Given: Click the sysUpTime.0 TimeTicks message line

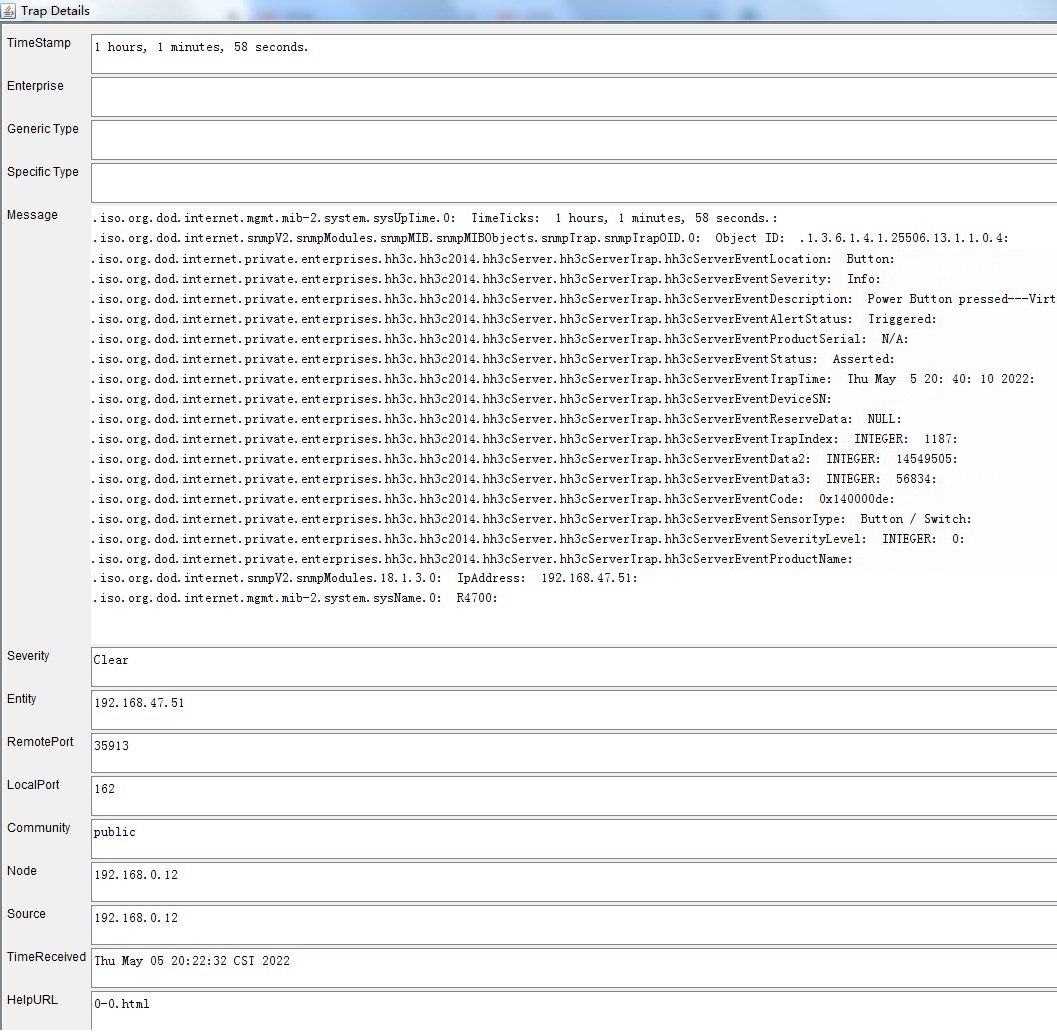Looking at the screenshot, I should (x=435, y=218).
